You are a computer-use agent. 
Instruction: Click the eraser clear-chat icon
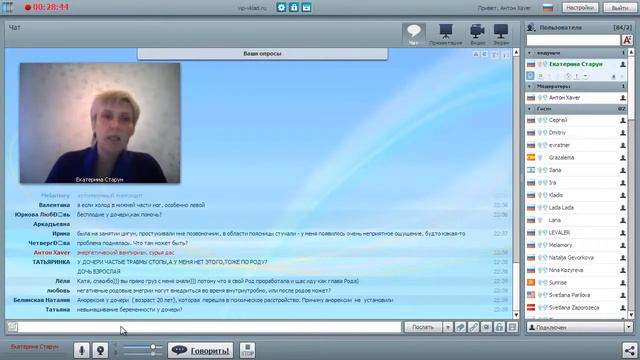pos(460,327)
